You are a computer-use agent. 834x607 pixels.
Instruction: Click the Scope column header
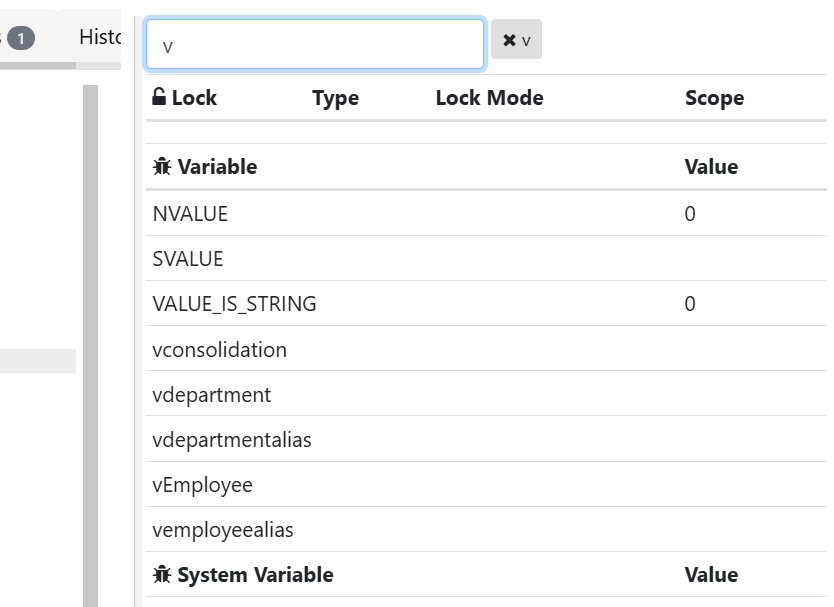(x=714, y=98)
